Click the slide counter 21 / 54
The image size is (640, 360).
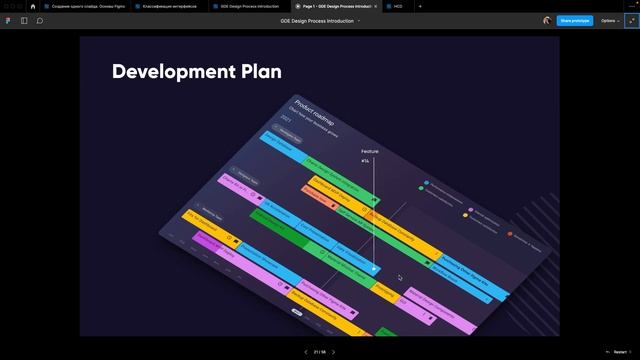[320, 352]
